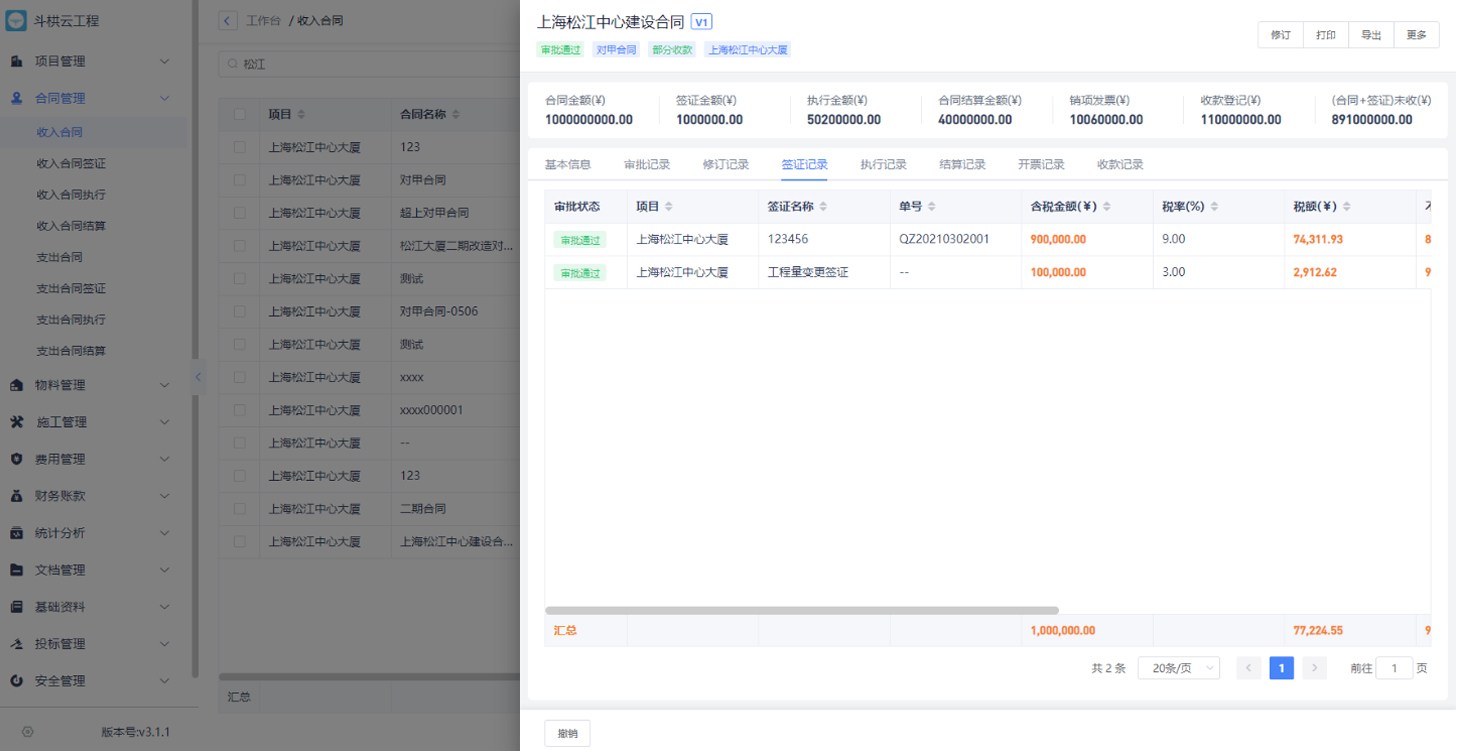This screenshot has height=751, width=1457.
Task: Click the 文档管理 folder icon
Action: pos(17,570)
